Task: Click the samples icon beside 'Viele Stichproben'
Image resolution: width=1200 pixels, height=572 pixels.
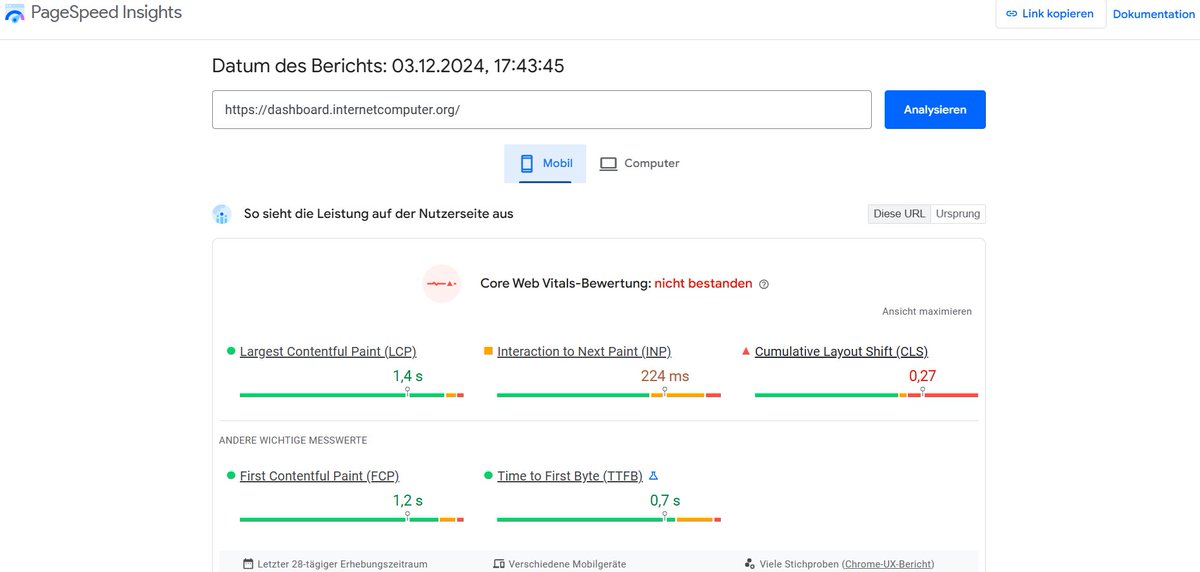Action: point(750,564)
